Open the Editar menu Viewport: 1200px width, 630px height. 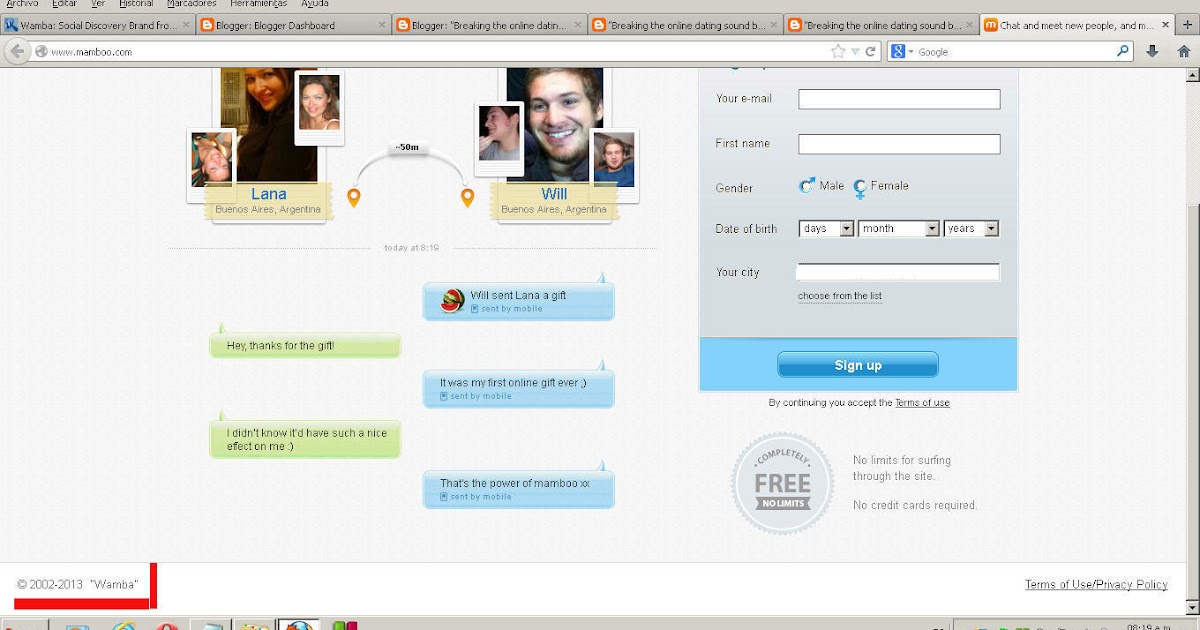64,4
